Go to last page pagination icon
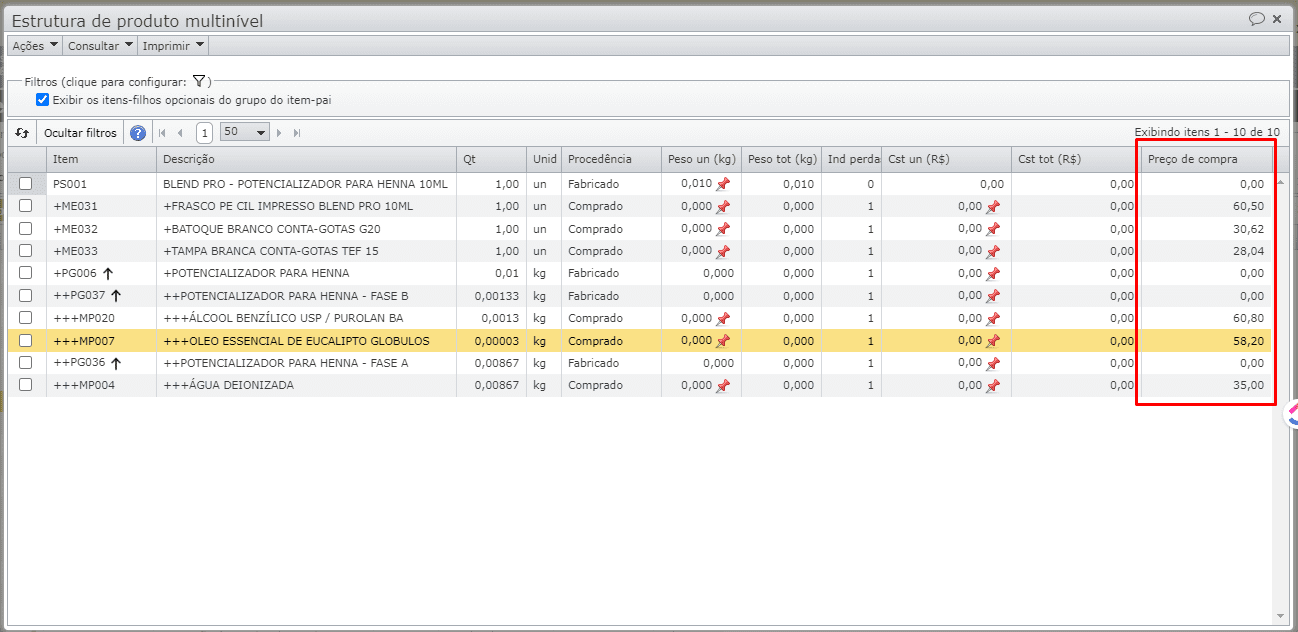This screenshot has height=632, width=1298. click(x=297, y=133)
